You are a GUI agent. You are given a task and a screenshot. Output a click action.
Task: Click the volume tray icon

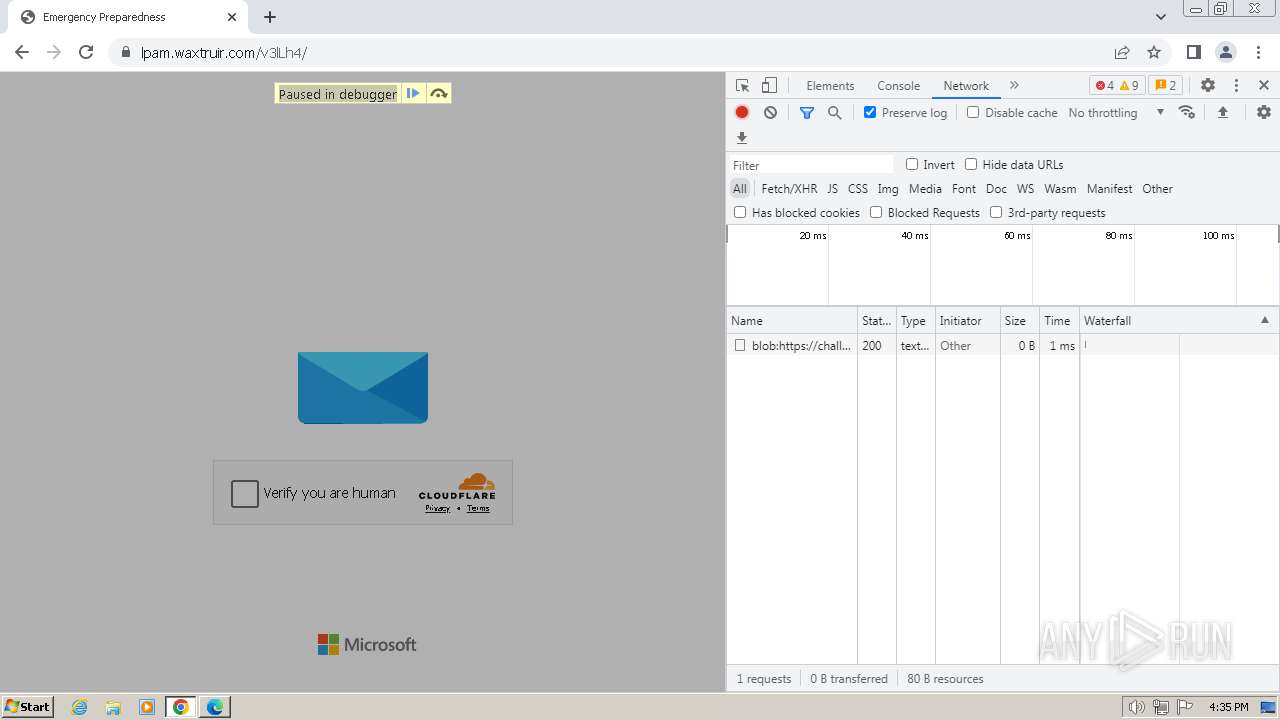pyautogui.click(x=1136, y=707)
